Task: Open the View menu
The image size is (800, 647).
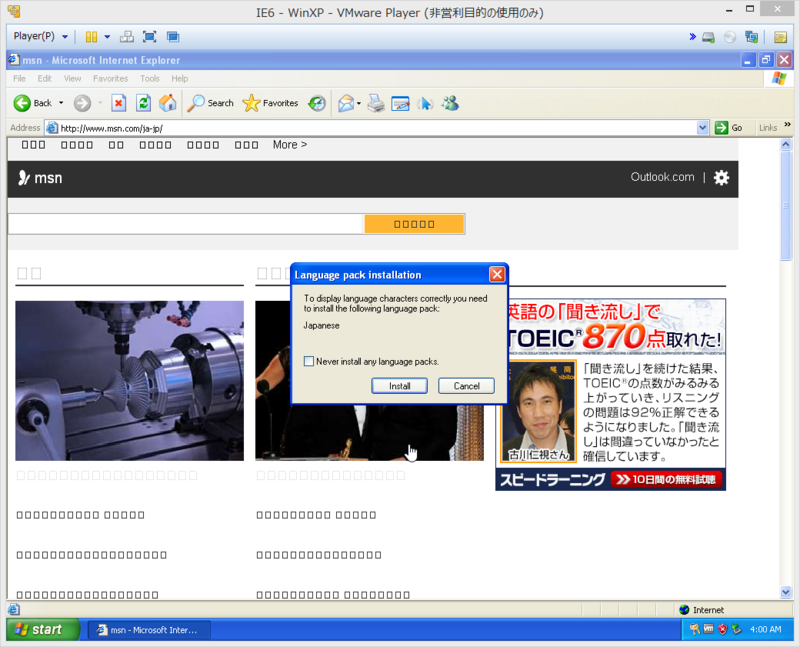Action: (72, 79)
